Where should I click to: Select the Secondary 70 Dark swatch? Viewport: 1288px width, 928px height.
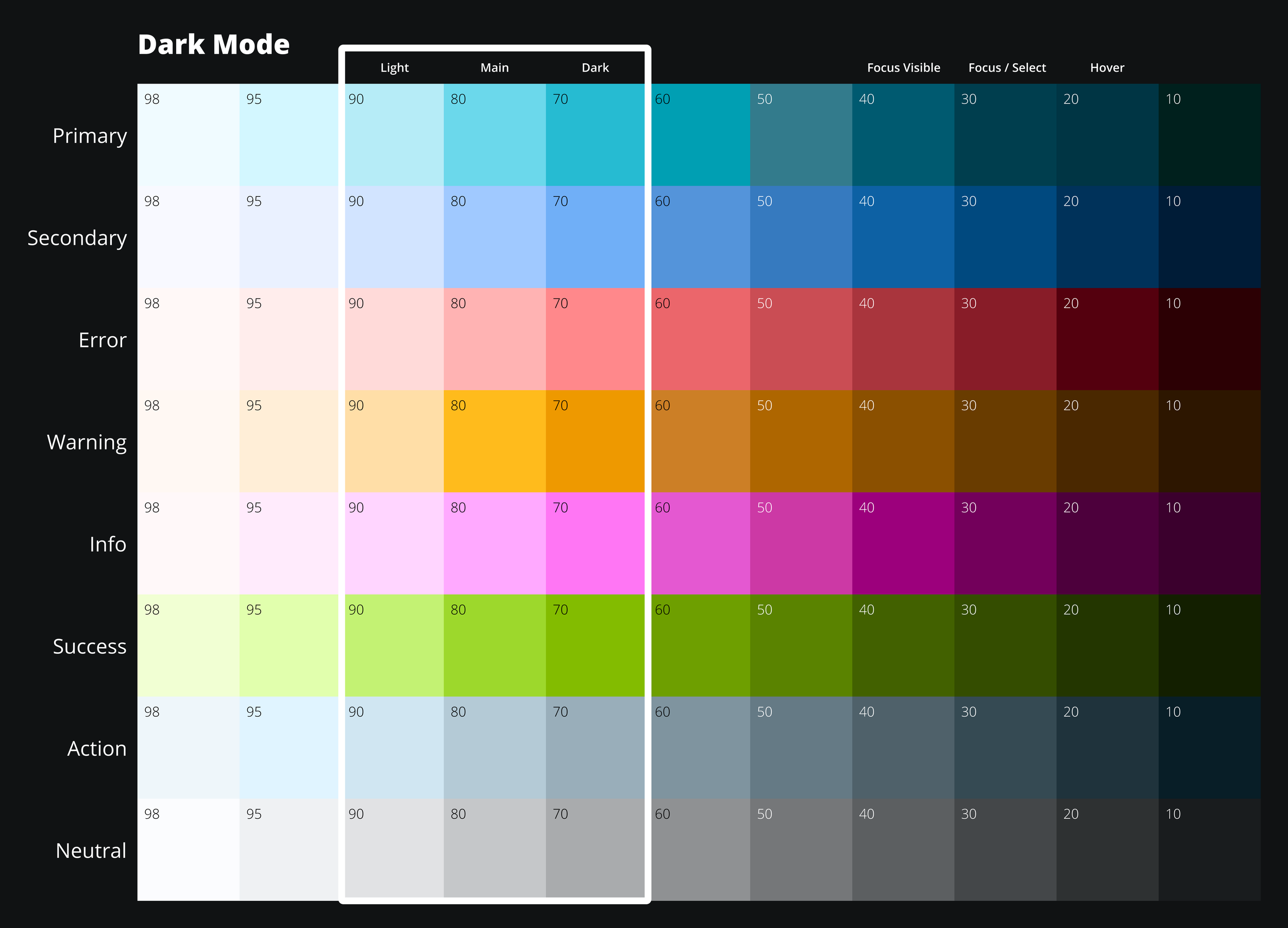(x=595, y=237)
